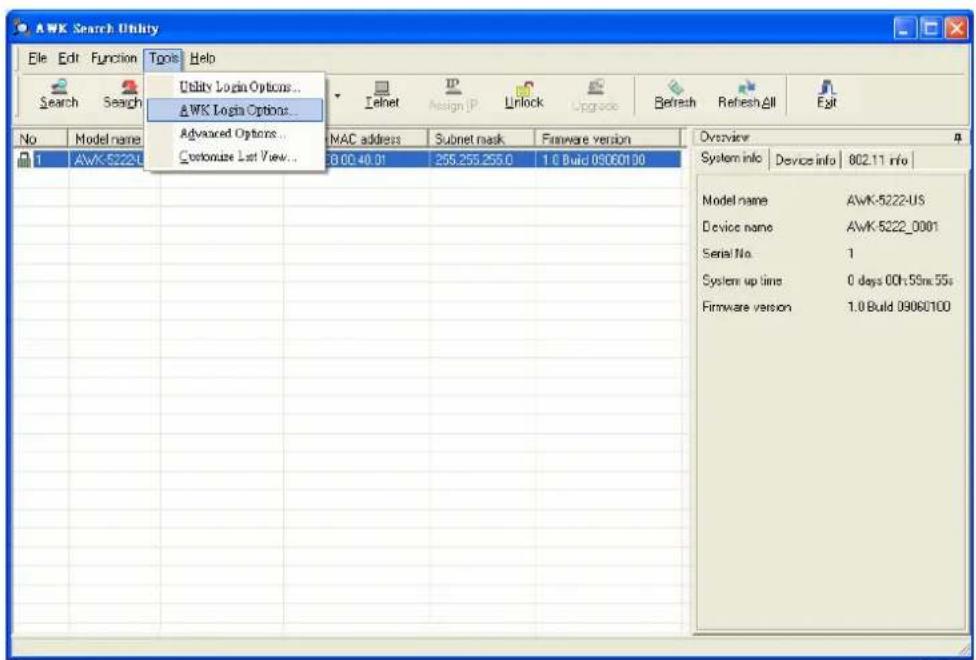Image resolution: width=976 pixels, height=660 pixels.
Task: Choose Advanced Options from Tools menu
Action: [235, 133]
